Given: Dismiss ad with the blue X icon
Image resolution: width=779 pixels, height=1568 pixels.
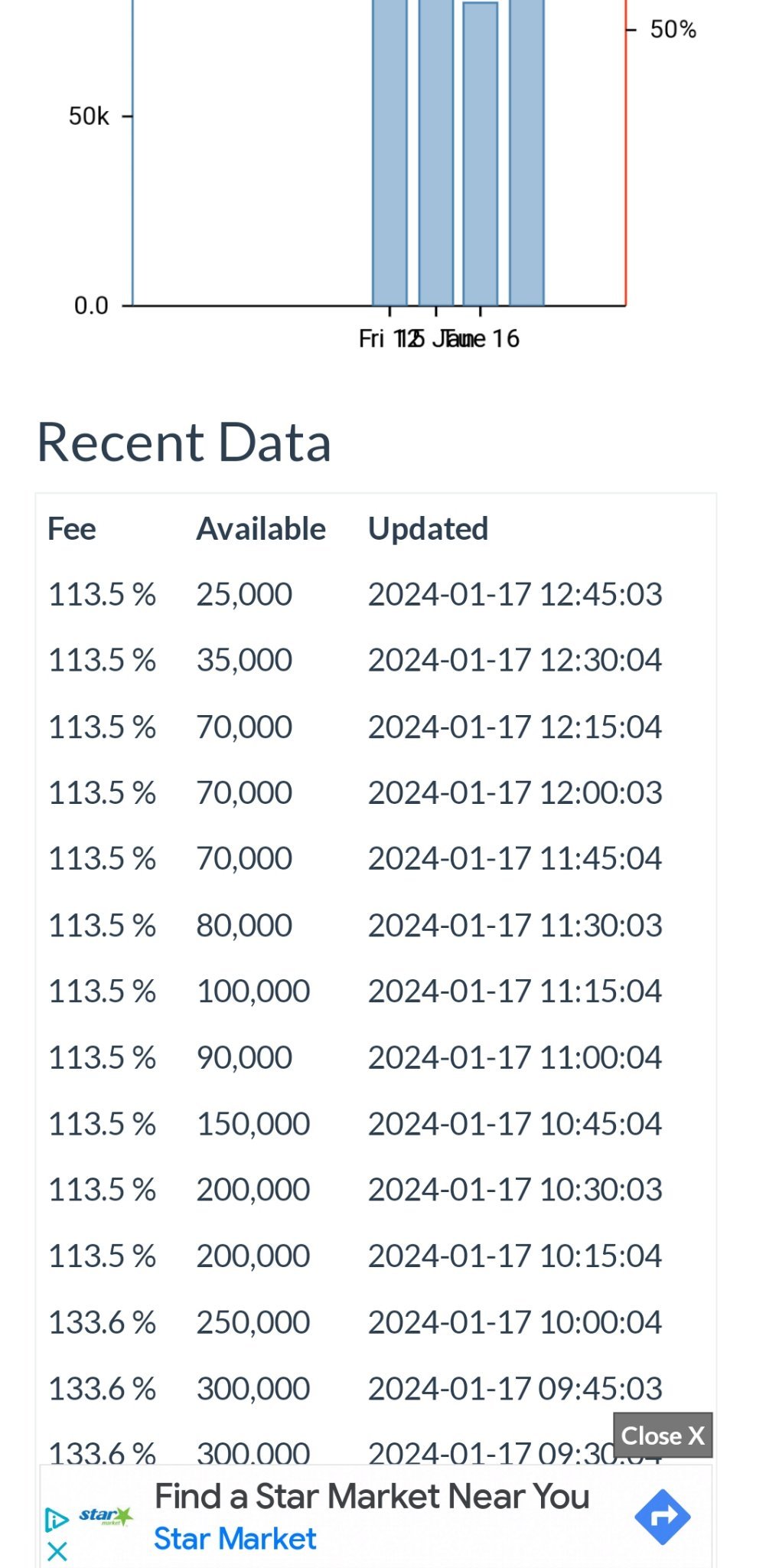Looking at the screenshot, I should point(57,1551).
